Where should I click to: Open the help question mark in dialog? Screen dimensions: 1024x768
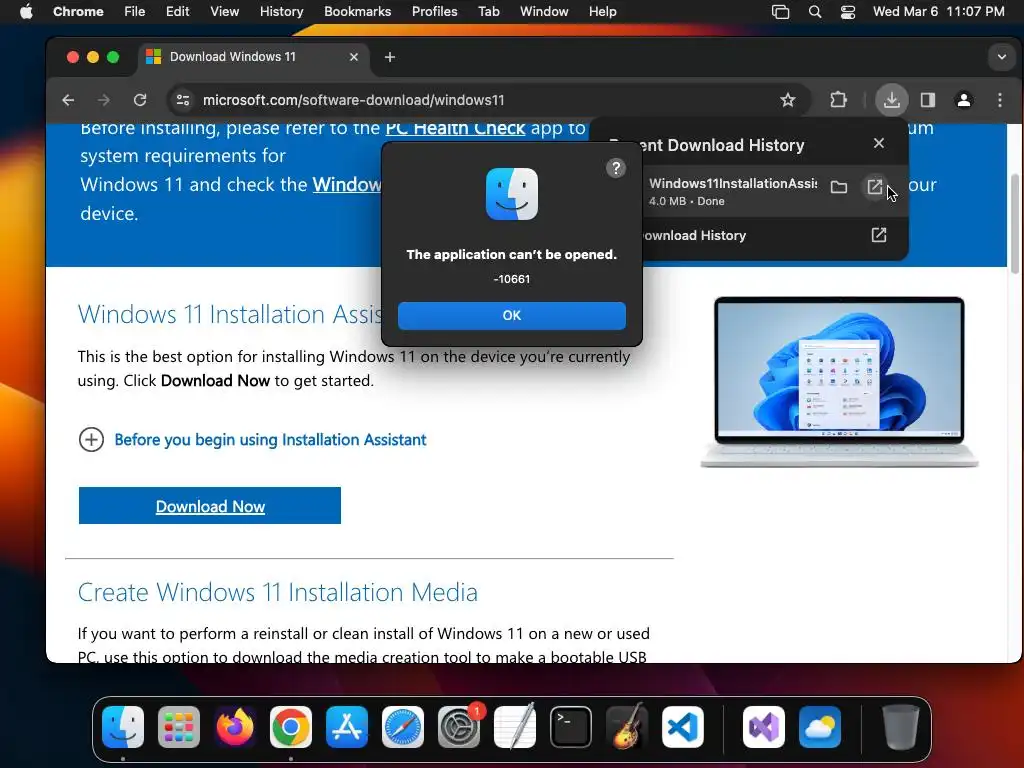pyautogui.click(x=615, y=168)
